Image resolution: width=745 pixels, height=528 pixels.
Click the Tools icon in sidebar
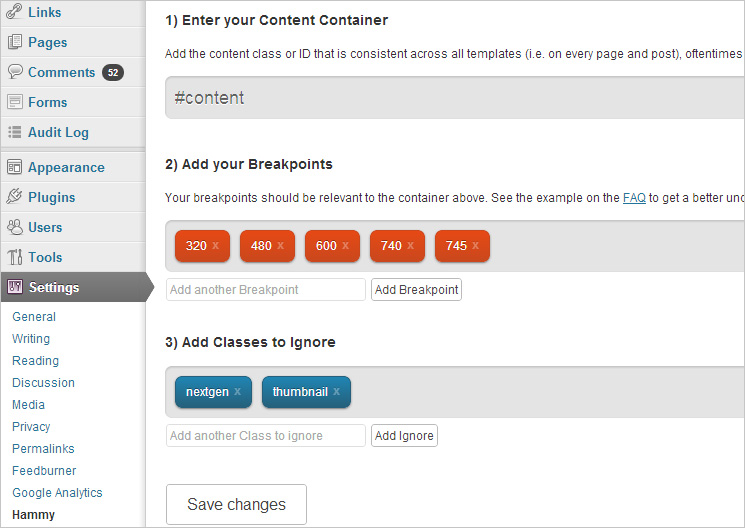[x=15, y=257]
